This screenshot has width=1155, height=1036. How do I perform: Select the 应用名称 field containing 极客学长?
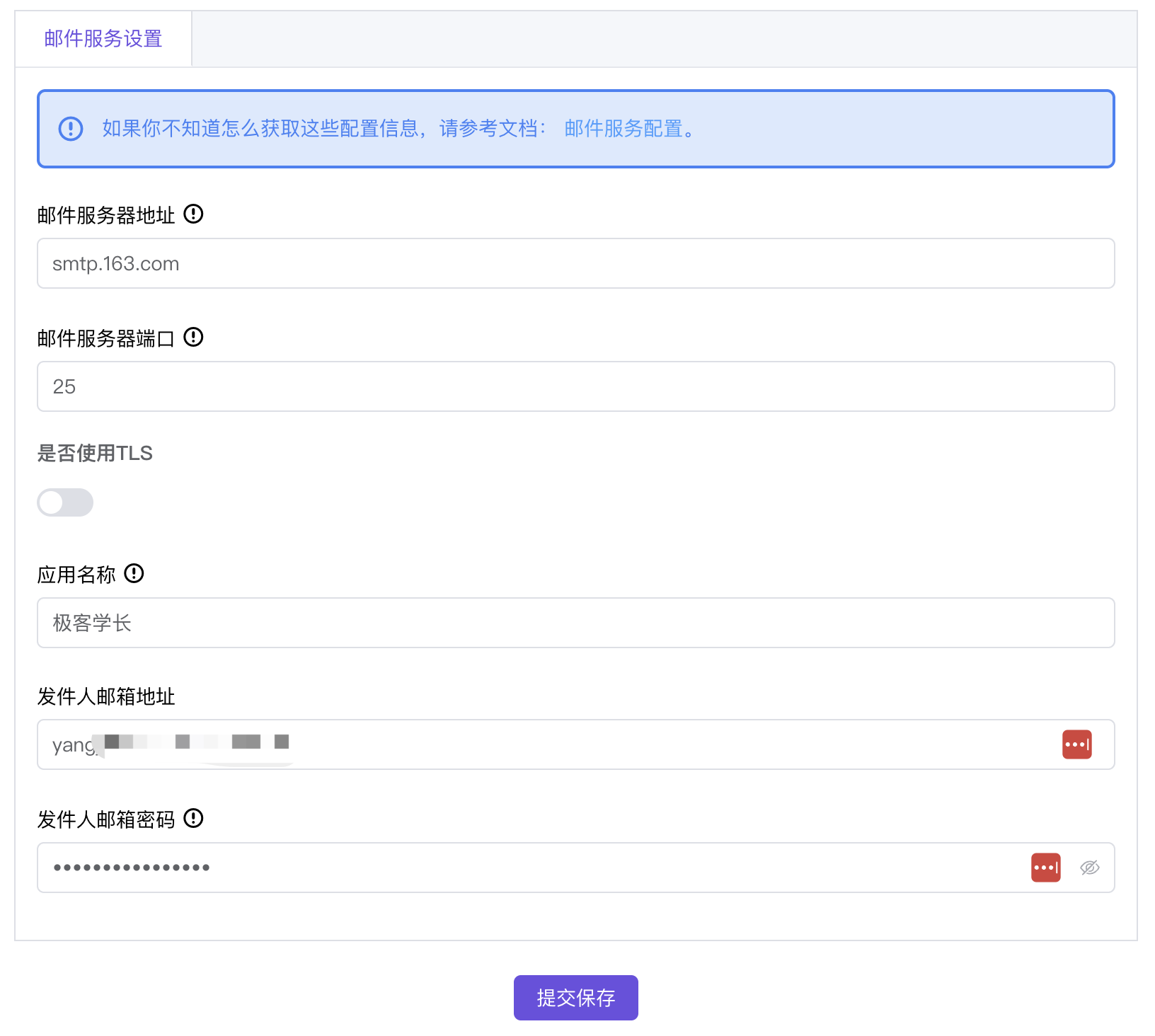575,623
